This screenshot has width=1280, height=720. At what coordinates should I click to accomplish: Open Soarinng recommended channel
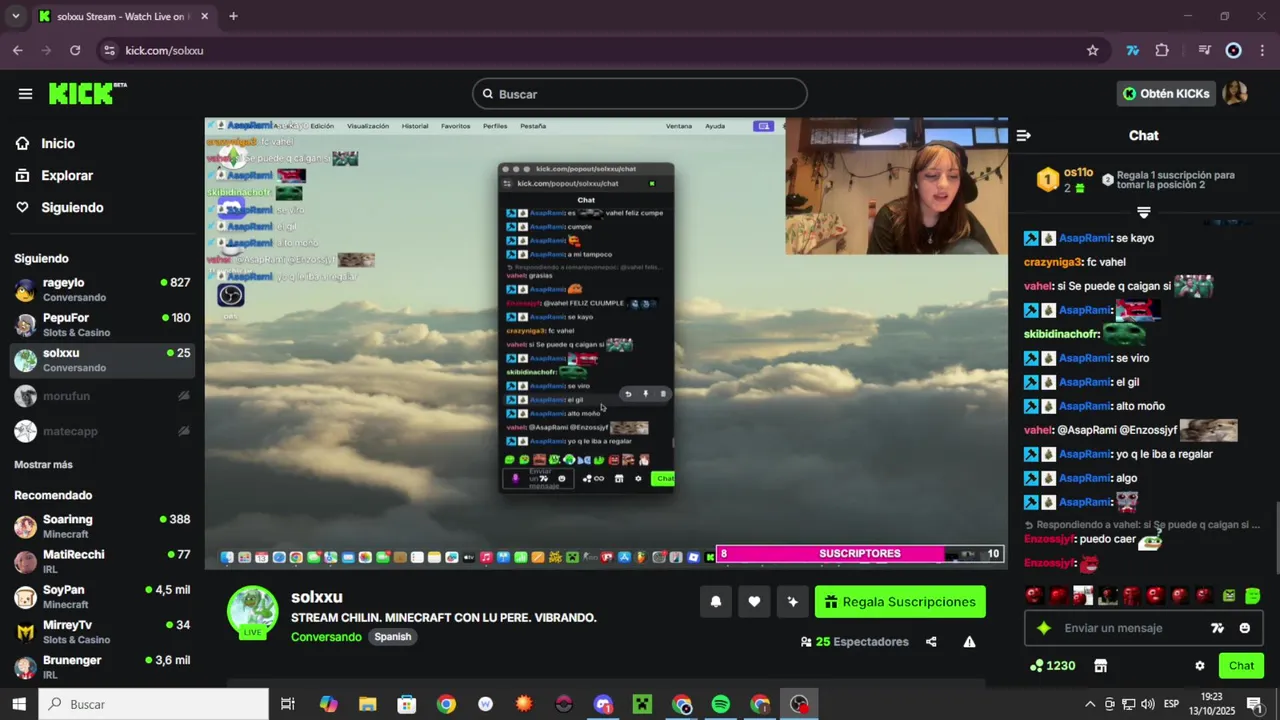102,526
